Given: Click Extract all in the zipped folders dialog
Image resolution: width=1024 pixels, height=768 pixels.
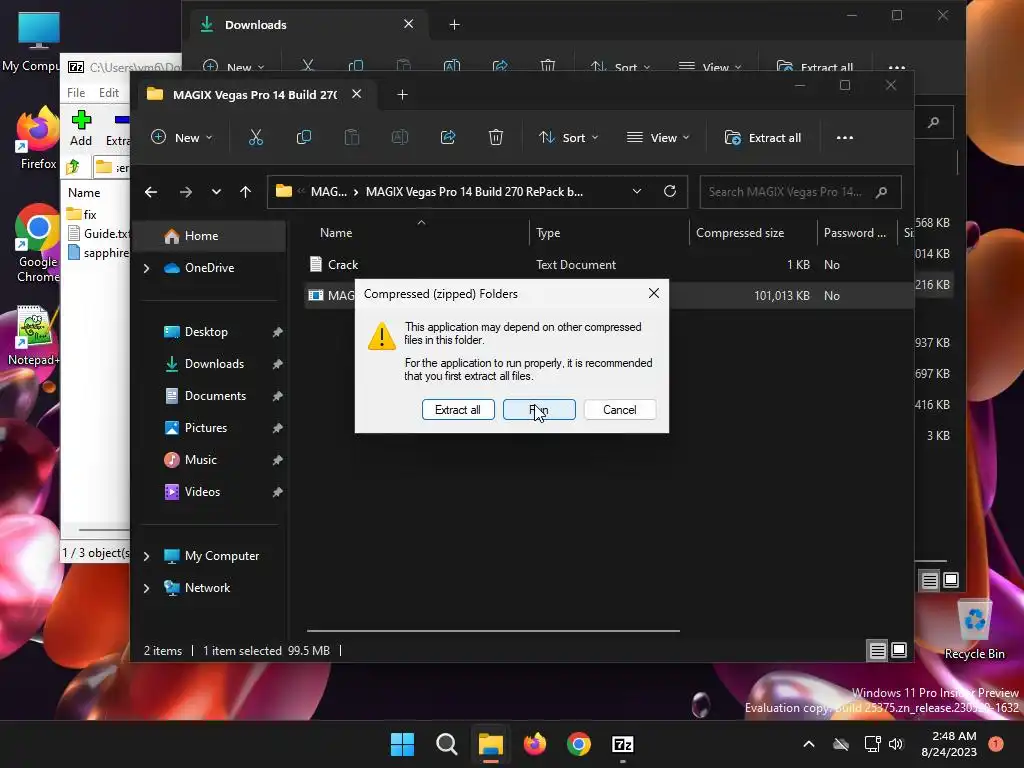Looking at the screenshot, I should [458, 409].
